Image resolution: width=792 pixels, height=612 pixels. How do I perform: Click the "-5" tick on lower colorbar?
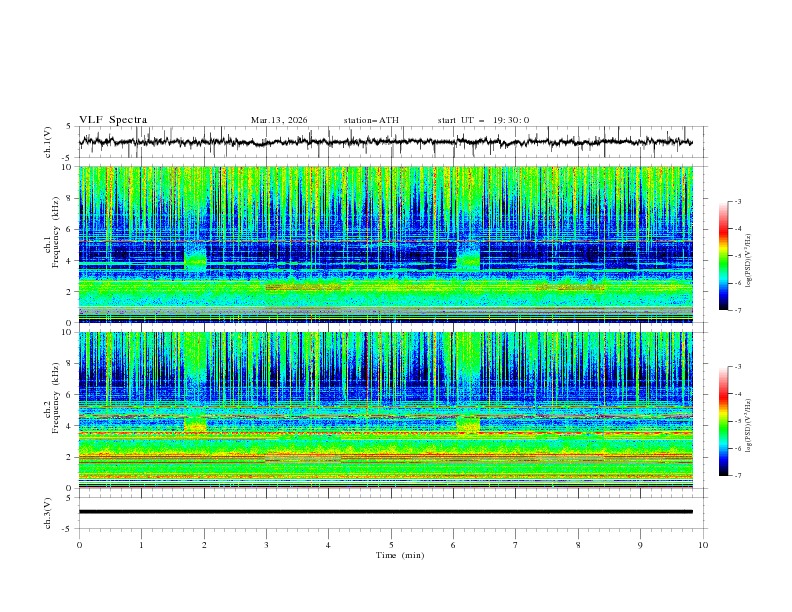(738, 421)
